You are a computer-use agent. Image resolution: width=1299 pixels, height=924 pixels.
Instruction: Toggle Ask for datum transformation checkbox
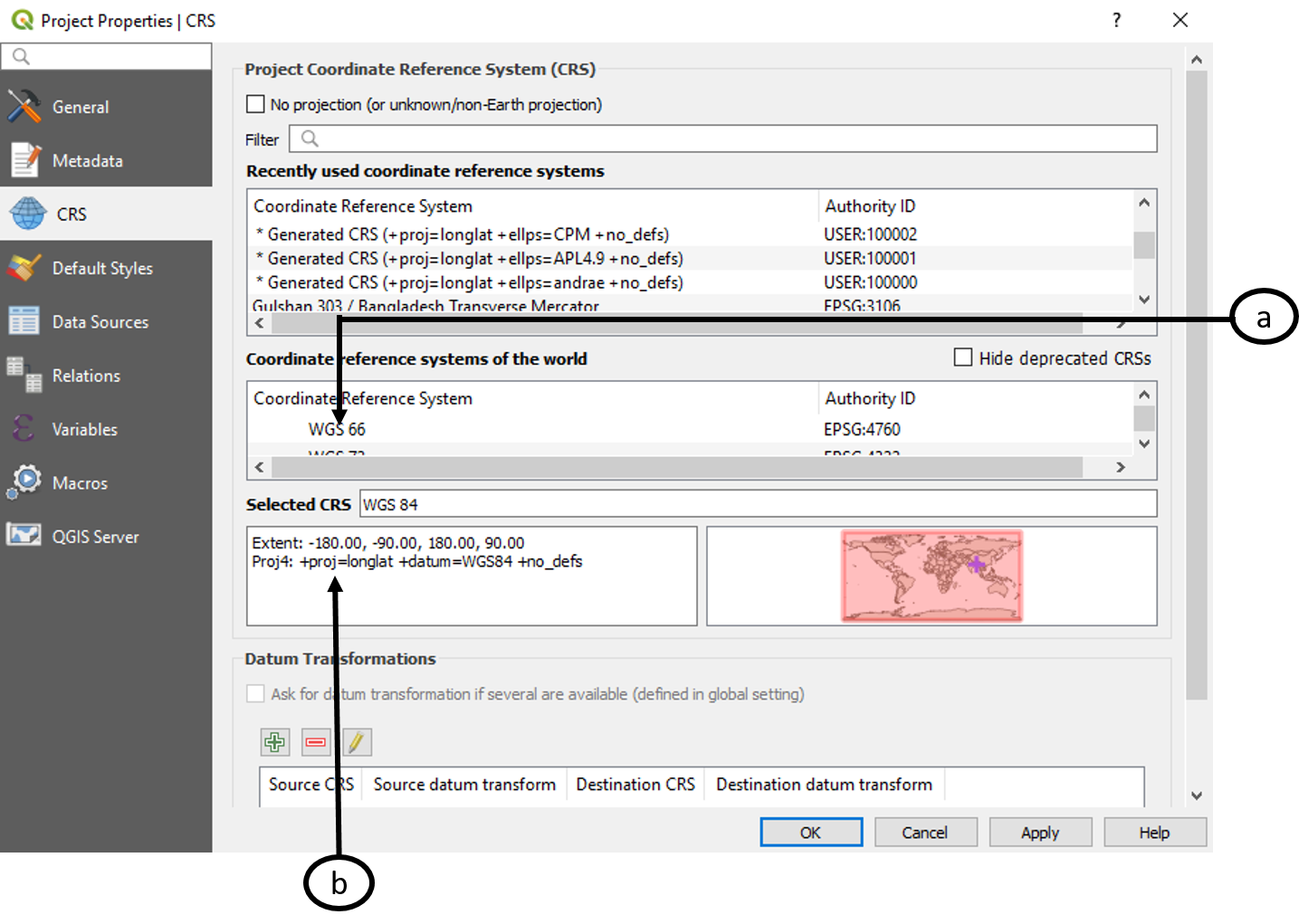click(x=255, y=693)
